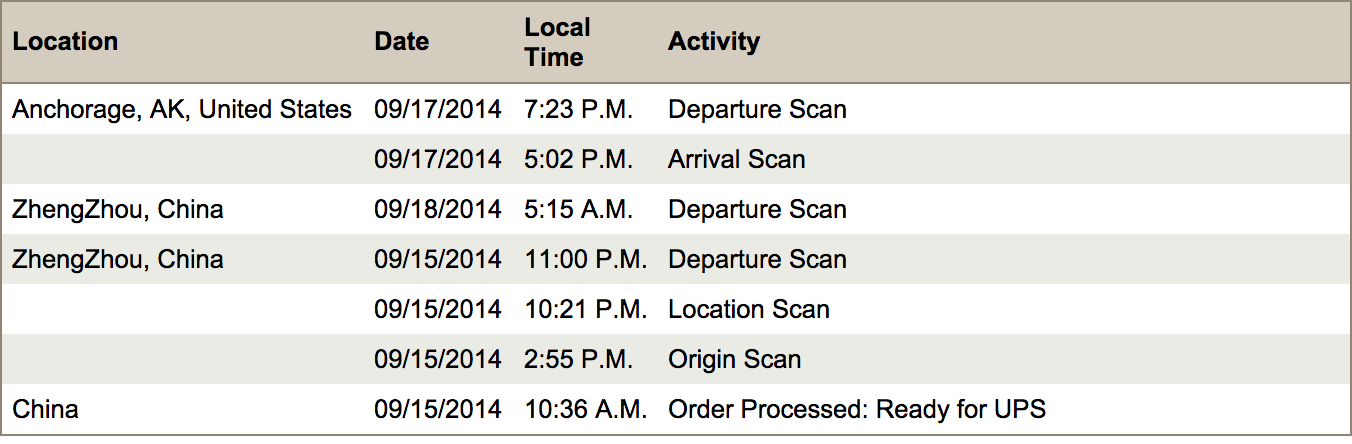Select the 10:21 P.M. time cell
1352x444 pixels.
coord(586,310)
